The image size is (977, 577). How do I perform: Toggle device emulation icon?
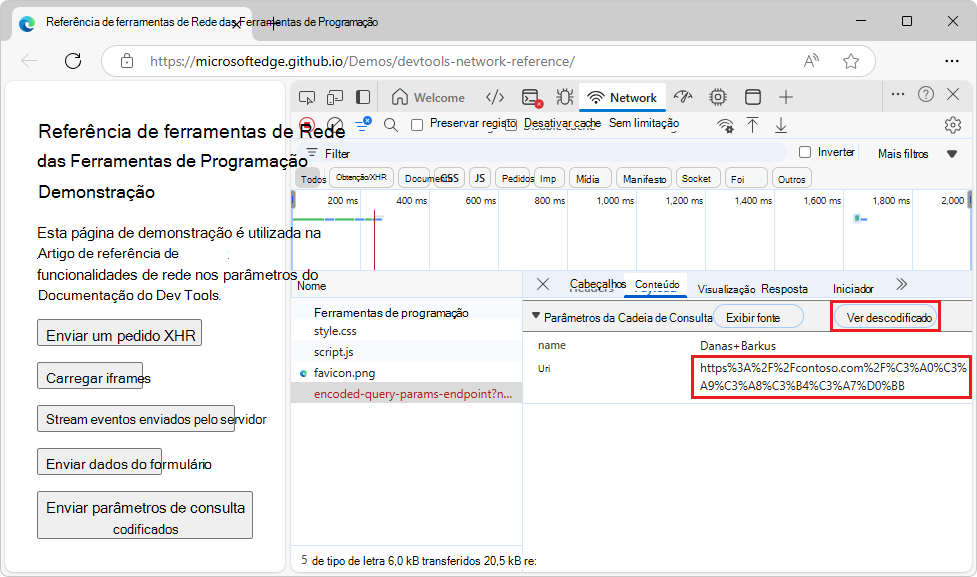click(x=335, y=97)
